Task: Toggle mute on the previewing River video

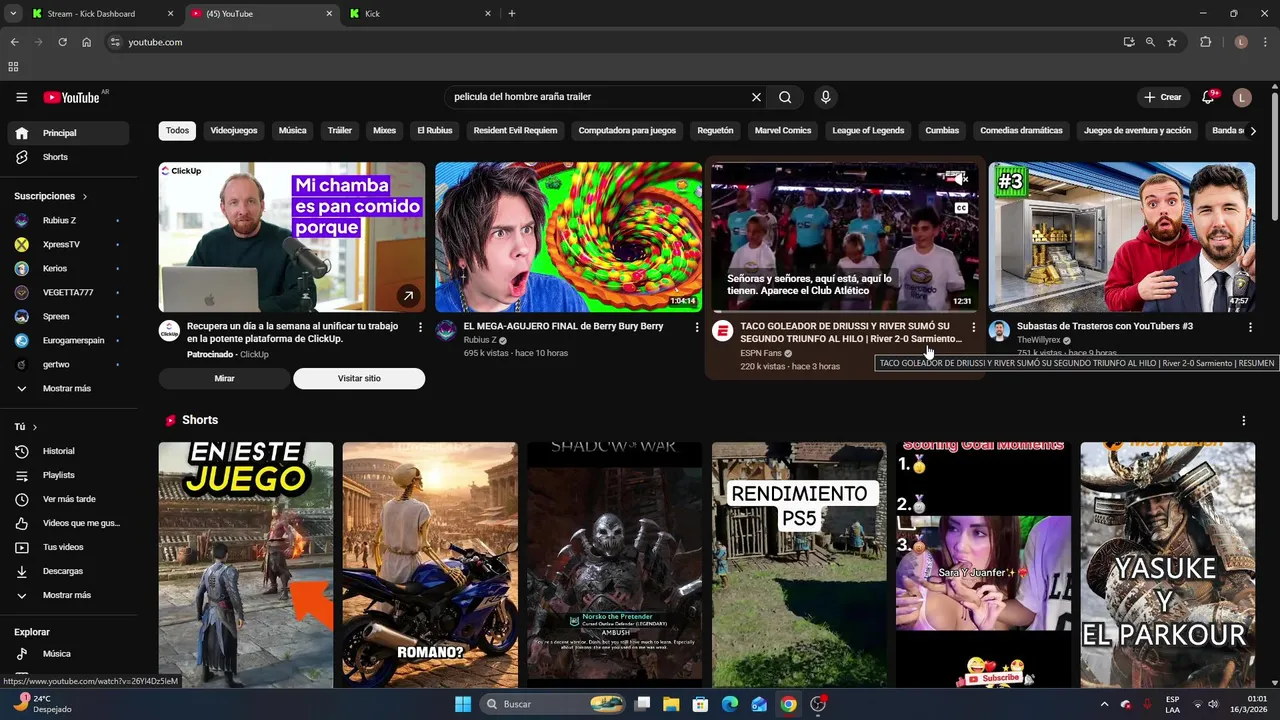Action: [x=960, y=178]
